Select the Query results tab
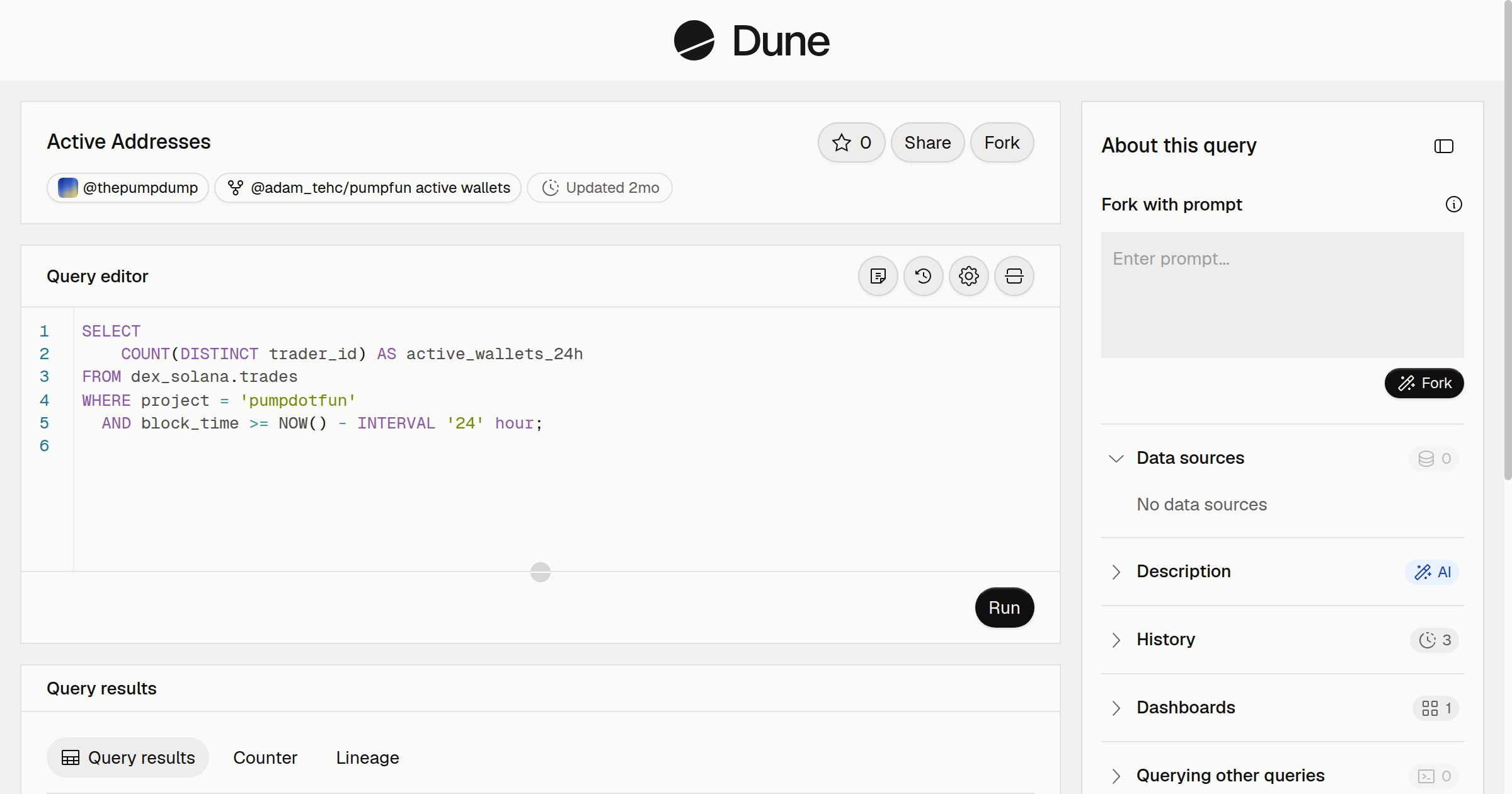The image size is (1512, 794). point(128,757)
